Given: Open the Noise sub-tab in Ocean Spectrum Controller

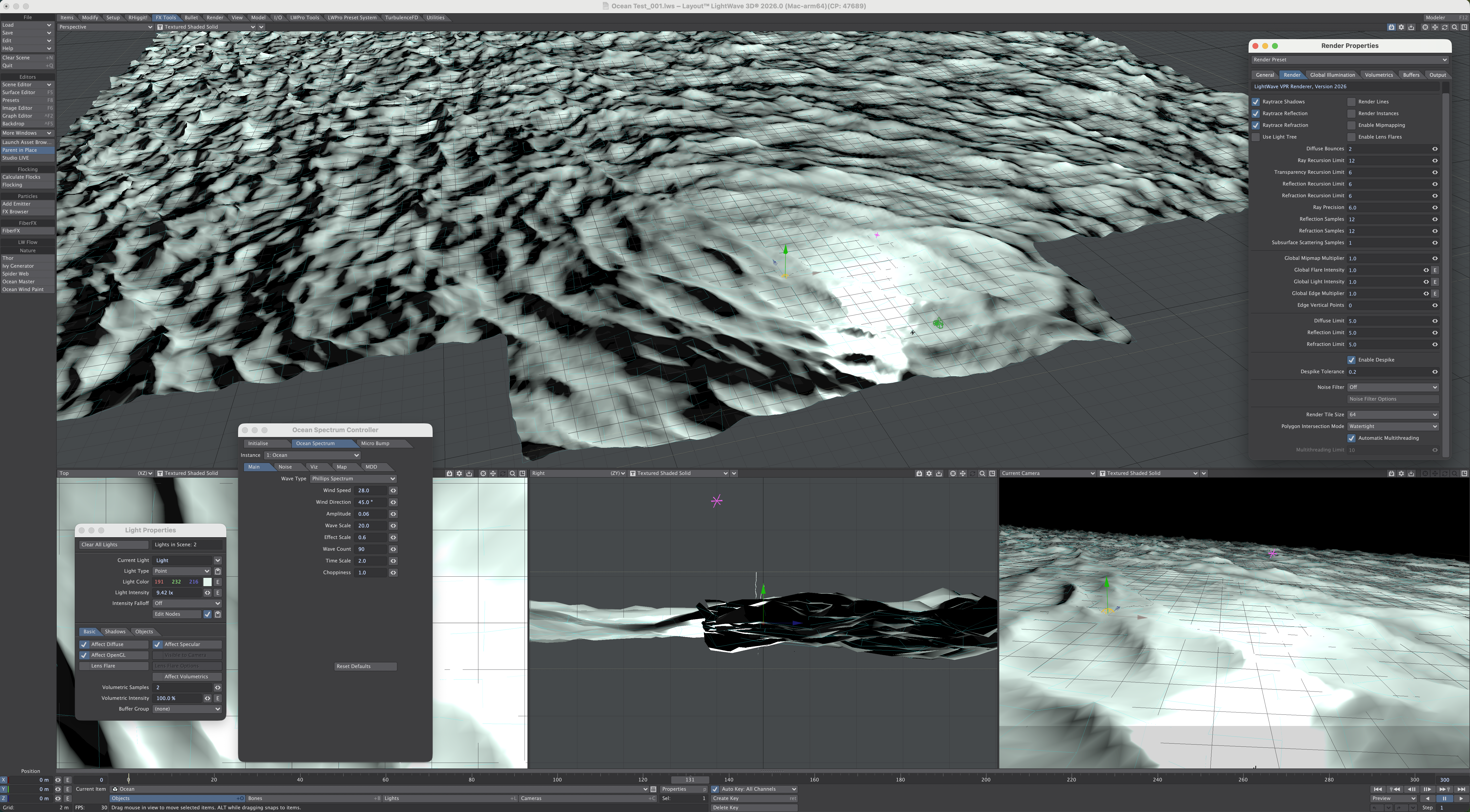Looking at the screenshot, I should (285, 467).
